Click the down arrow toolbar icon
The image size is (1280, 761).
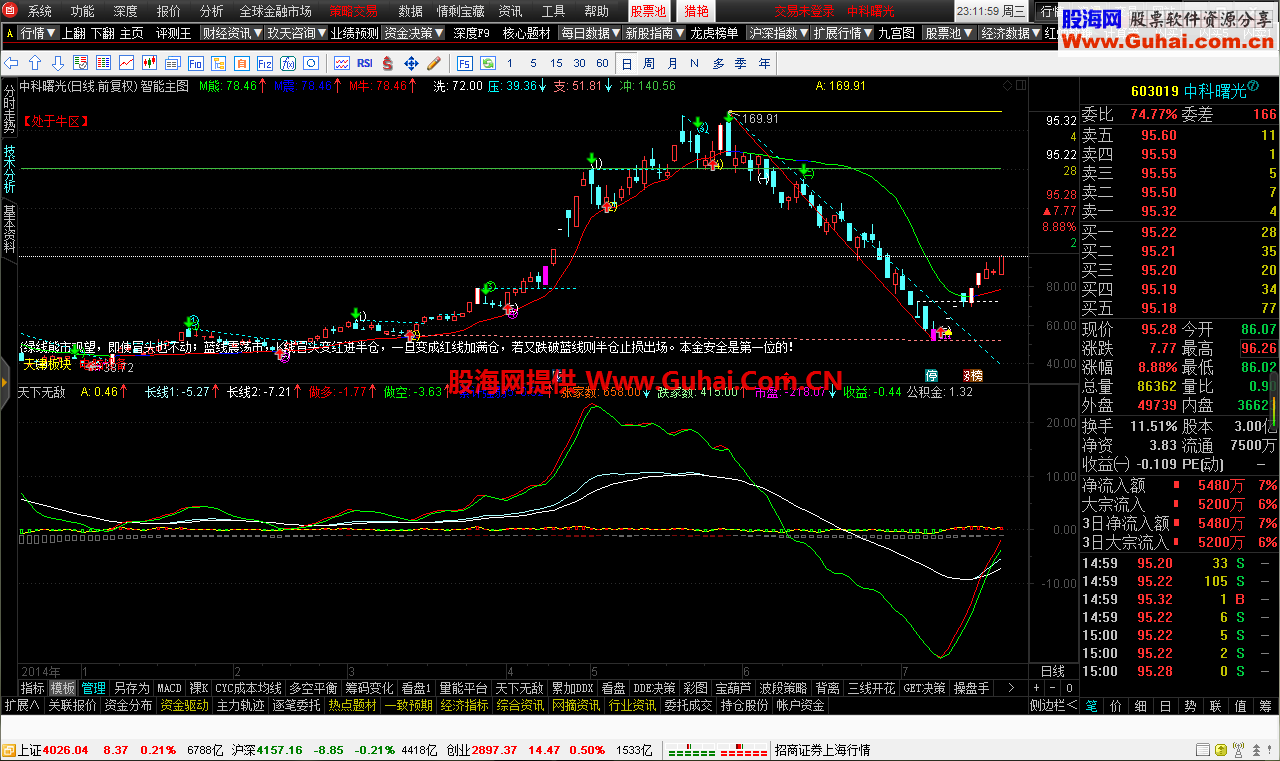coord(58,63)
